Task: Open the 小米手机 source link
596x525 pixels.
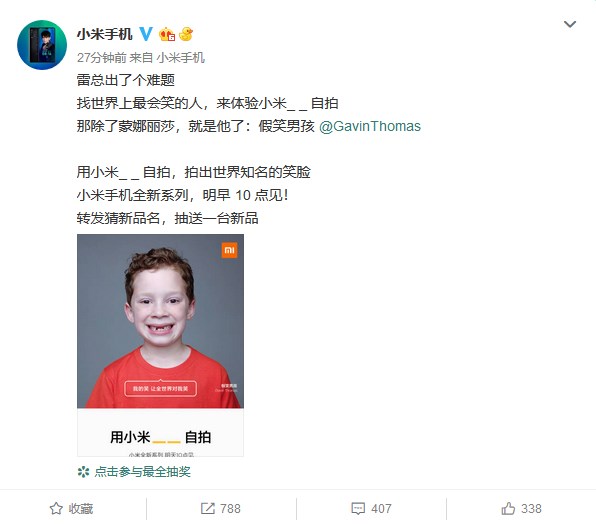Action: (x=181, y=58)
